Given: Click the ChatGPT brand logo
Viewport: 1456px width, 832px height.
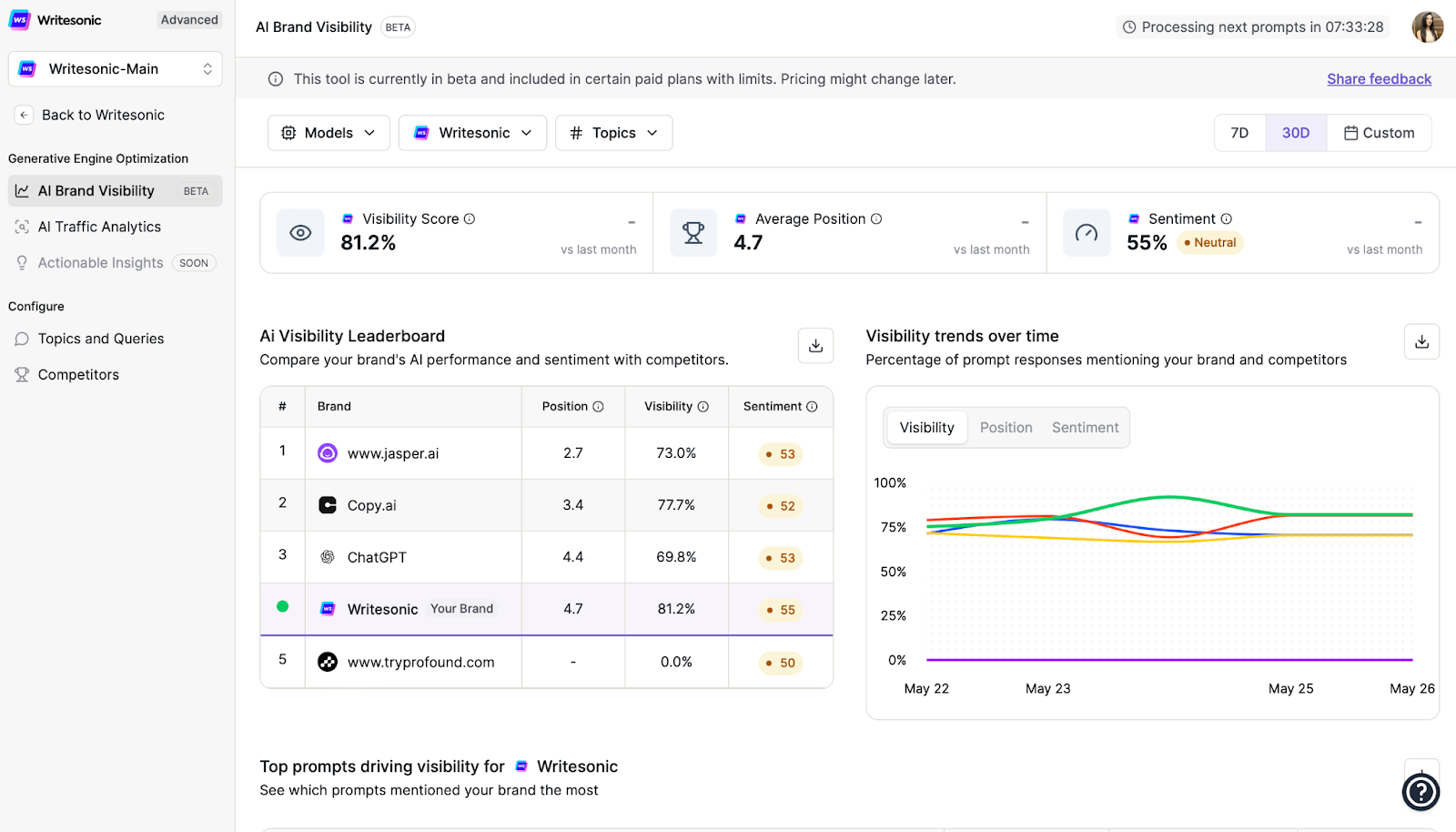Looking at the screenshot, I should pos(328,557).
